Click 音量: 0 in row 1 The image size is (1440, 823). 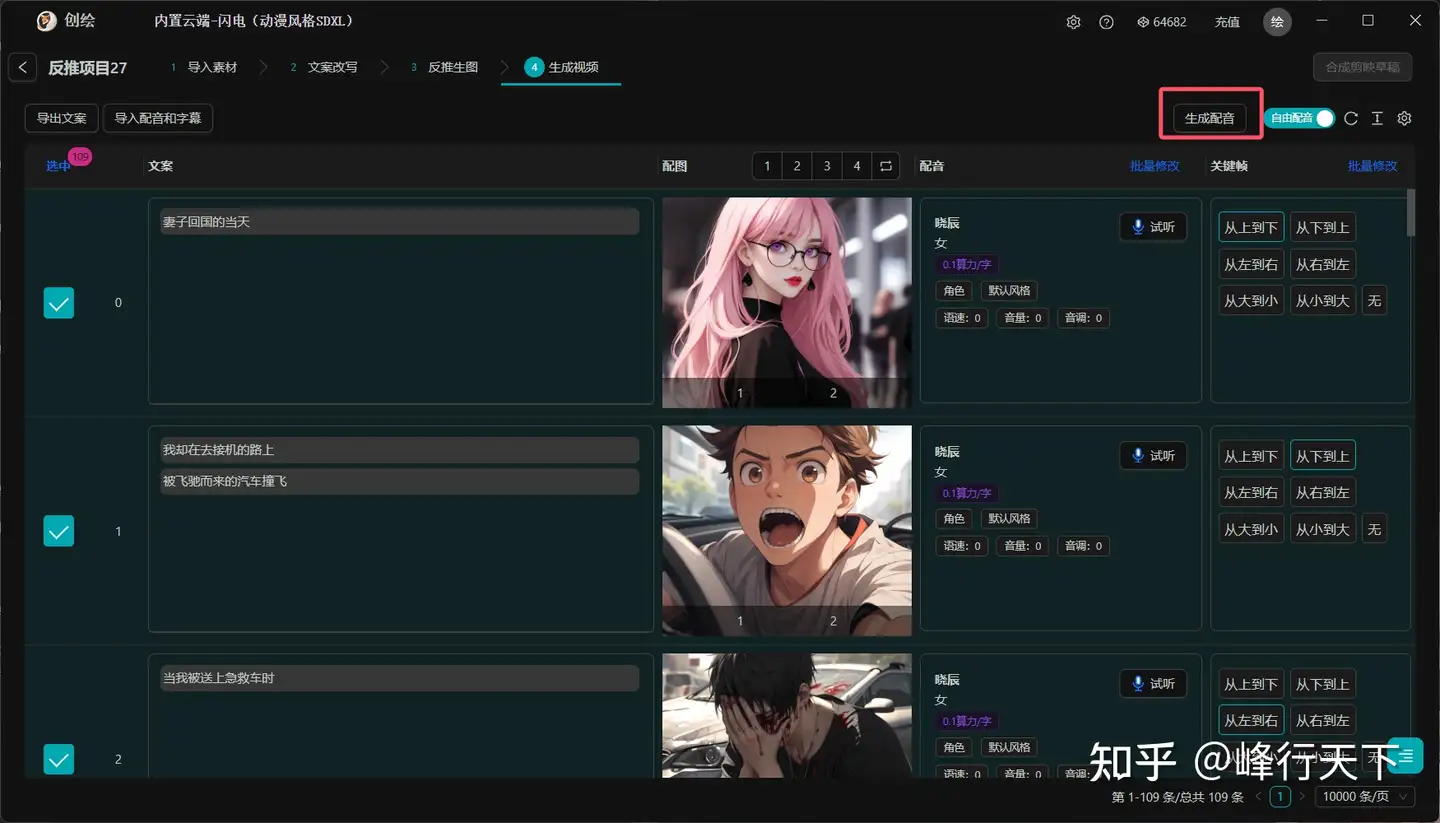click(x=1023, y=546)
